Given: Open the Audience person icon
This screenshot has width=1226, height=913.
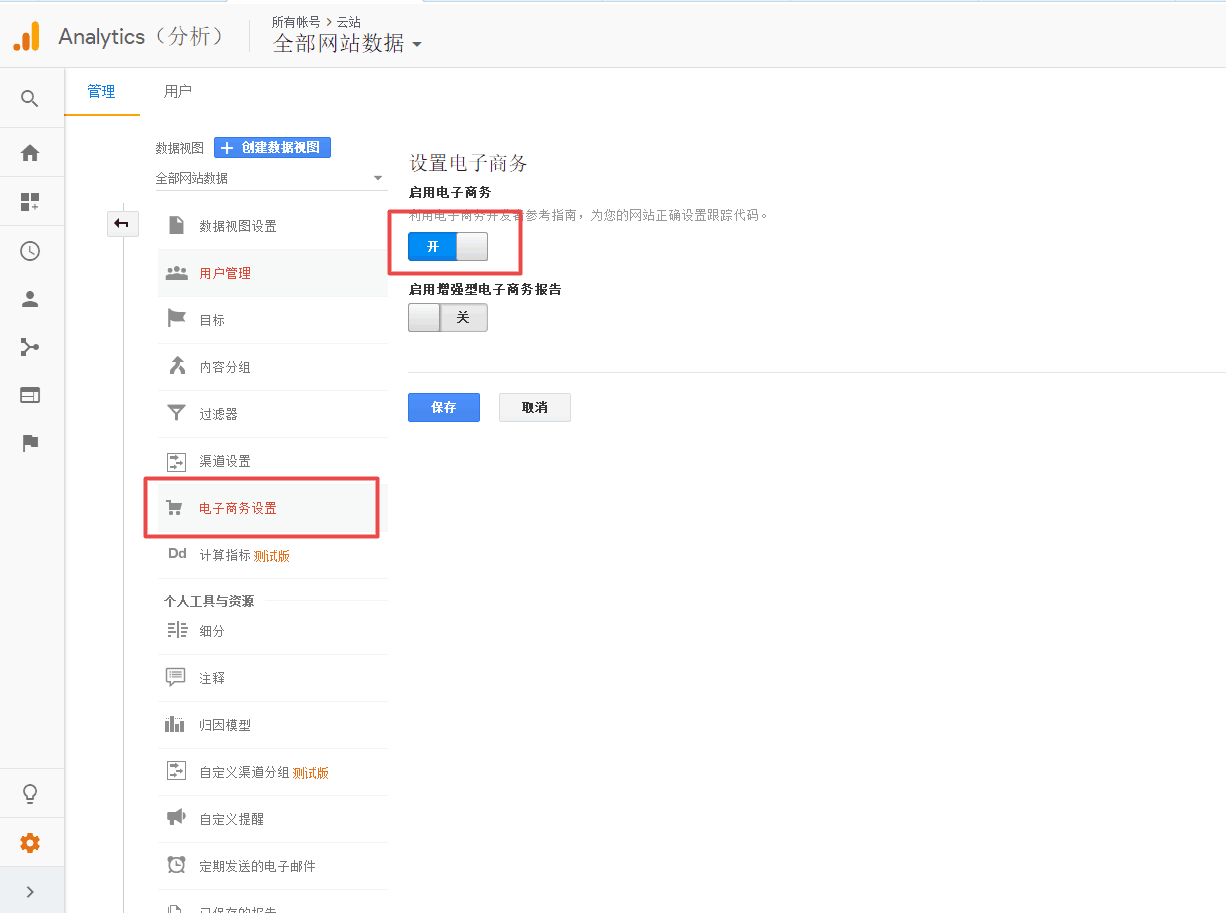Looking at the screenshot, I should click(x=30, y=299).
